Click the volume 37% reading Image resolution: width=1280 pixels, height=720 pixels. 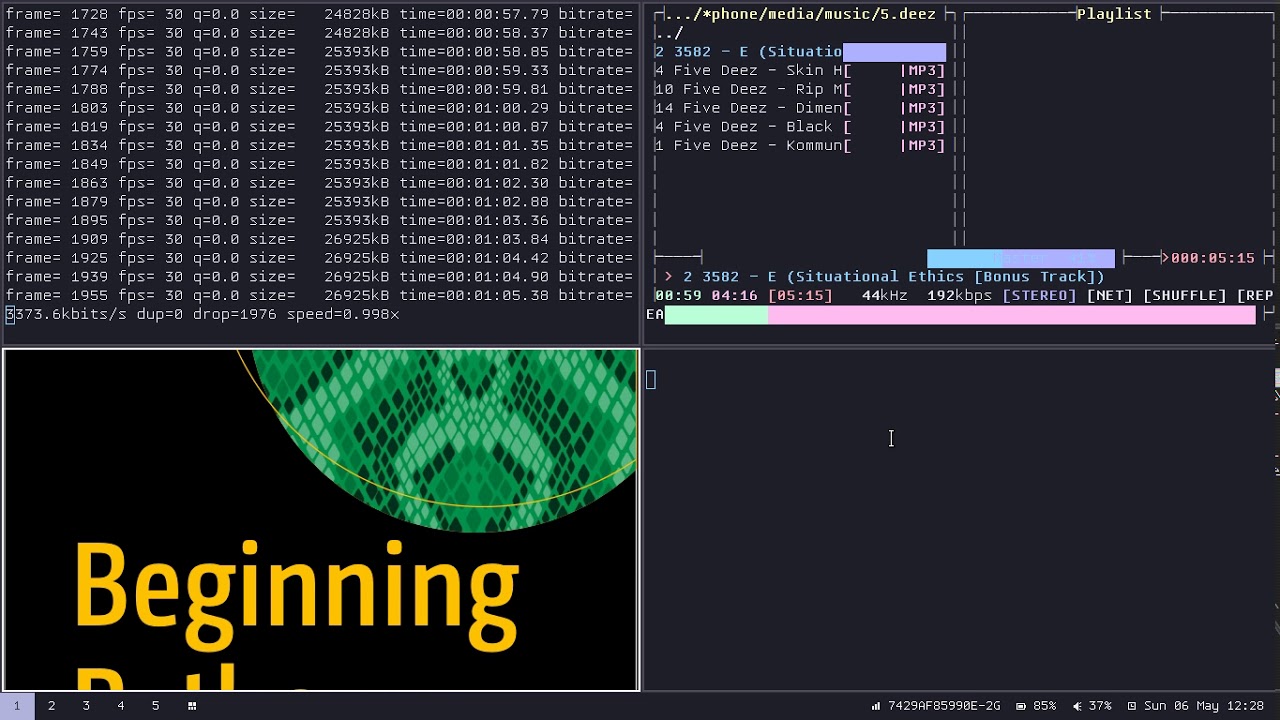[1100, 706]
